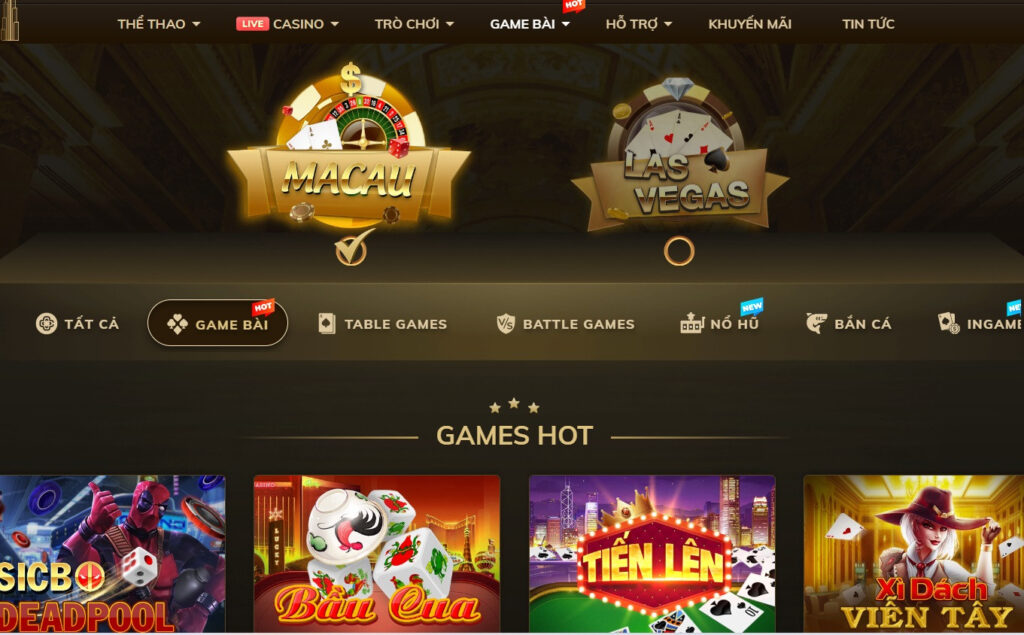
Task: Click the Tất Cả category icon
Action: tap(46, 323)
